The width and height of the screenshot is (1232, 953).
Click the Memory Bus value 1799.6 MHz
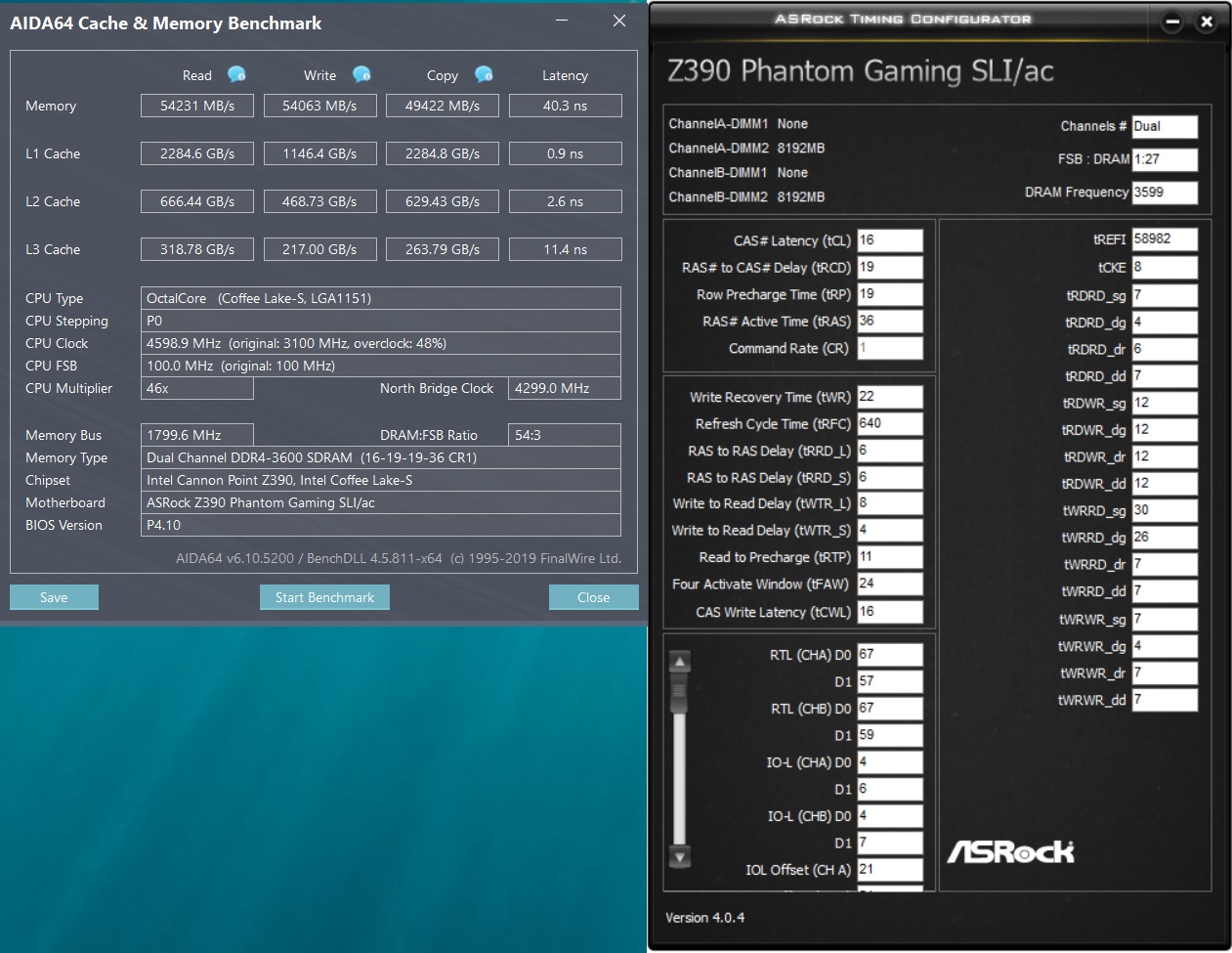[x=197, y=435]
